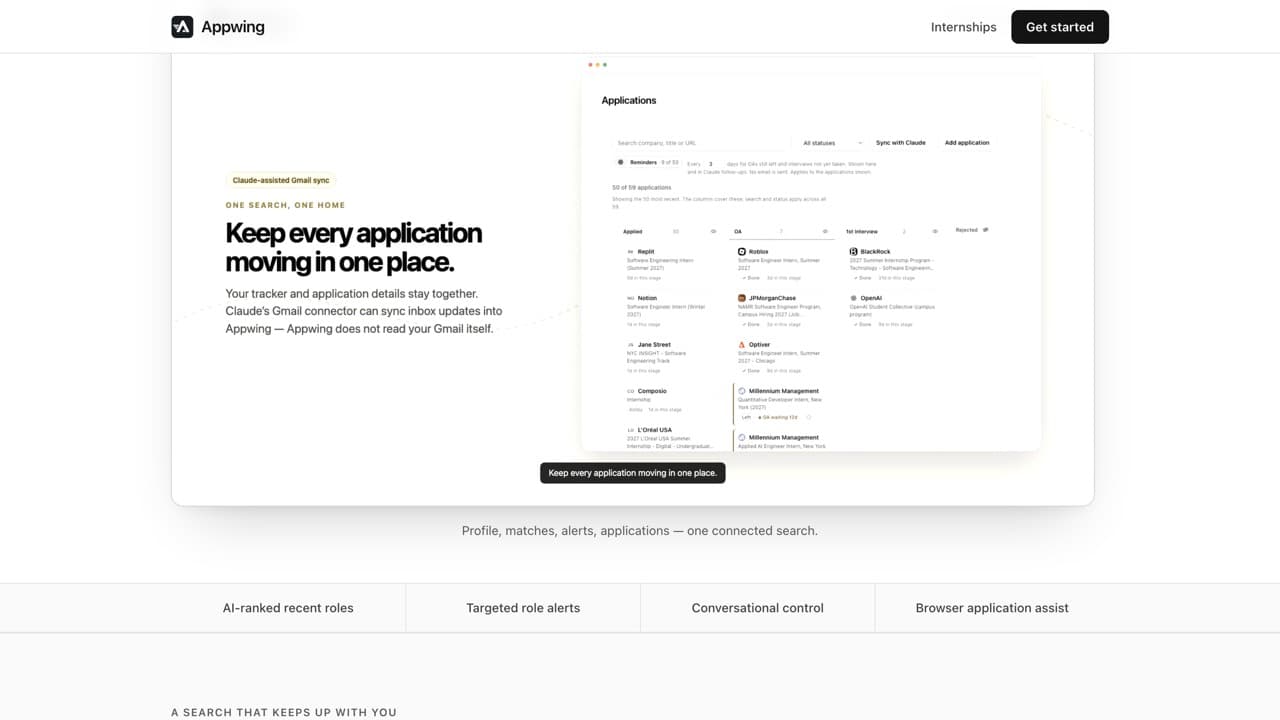The width and height of the screenshot is (1280, 720).
Task: Open the Internships link in header
Action: click(963, 27)
